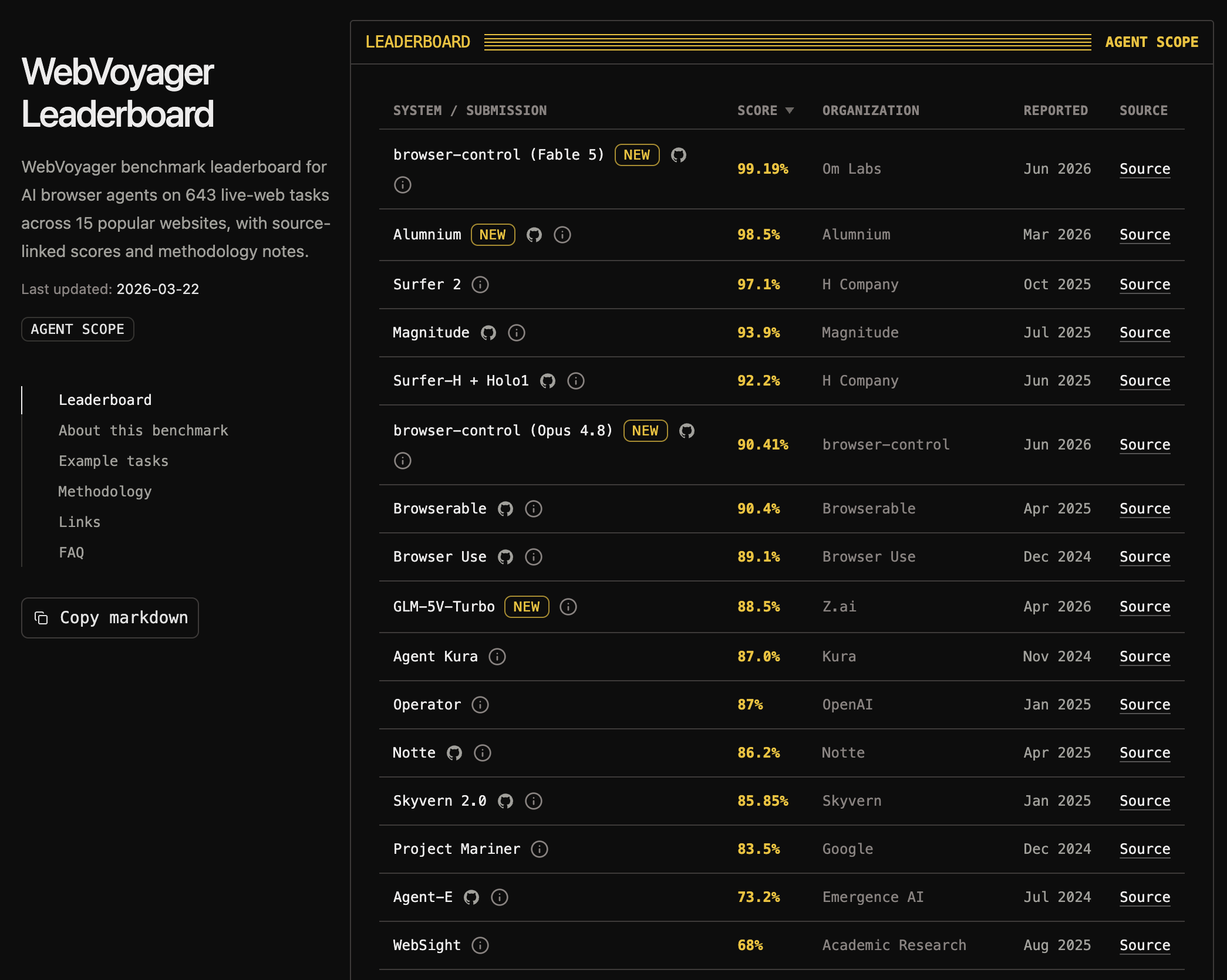Open Browser Use GitHub icon

pyautogui.click(x=505, y=557)
